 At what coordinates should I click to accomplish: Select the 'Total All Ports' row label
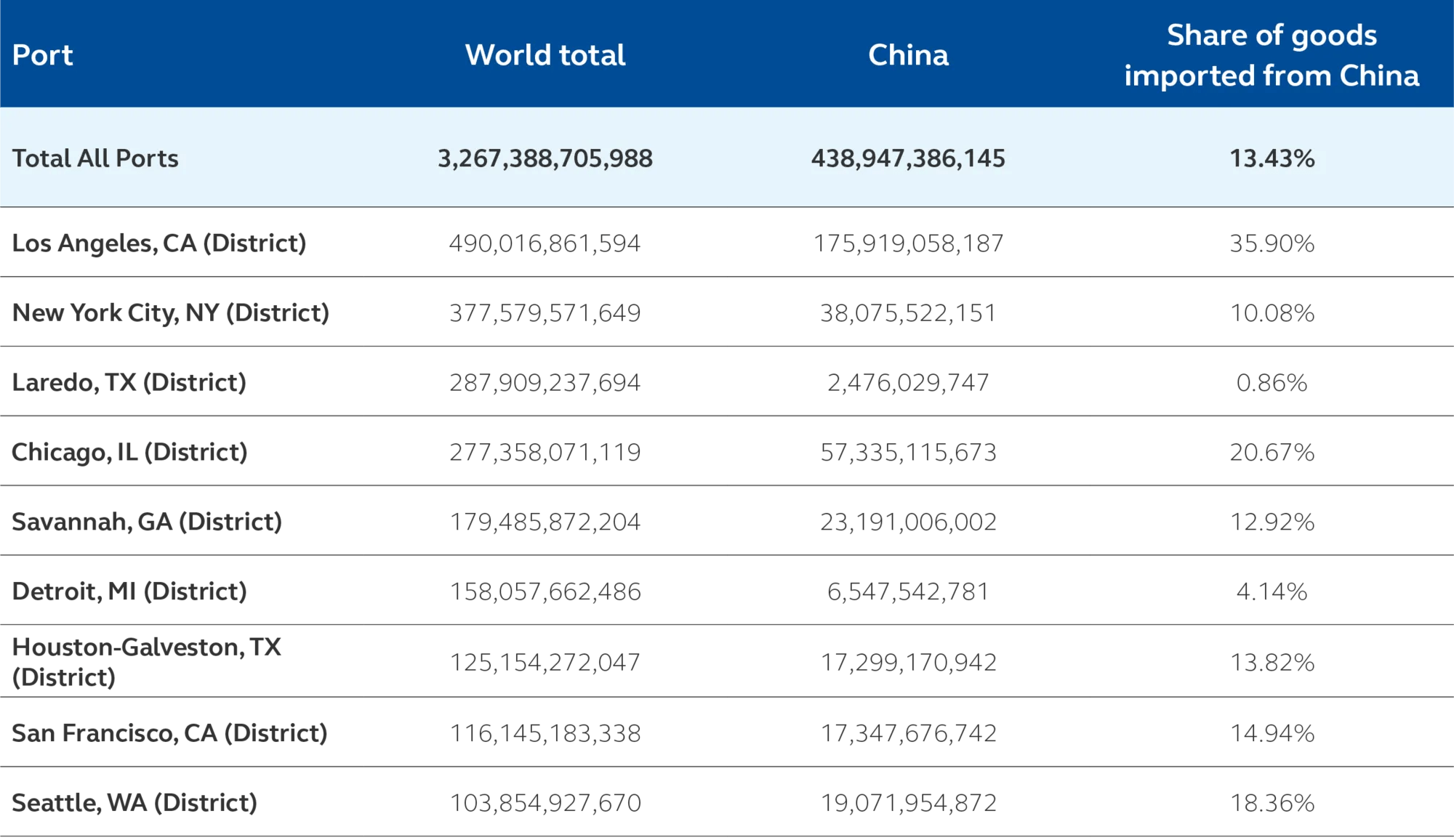pyautogui.click(x=95, y=158)
